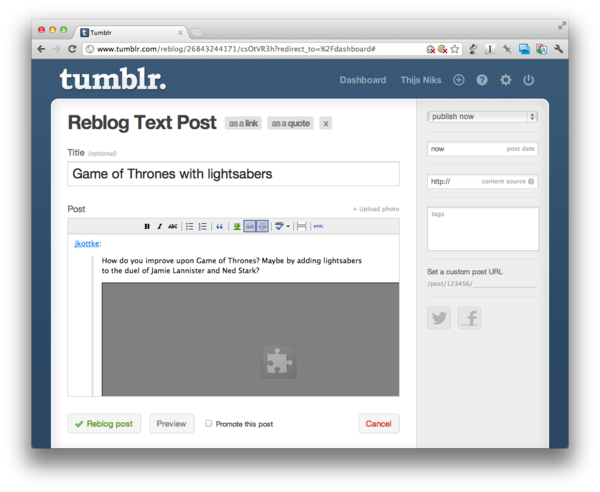This screenshot has width=600, height=492.
Task: Select the Tumblr browser tab
Action: pos(130,33)
